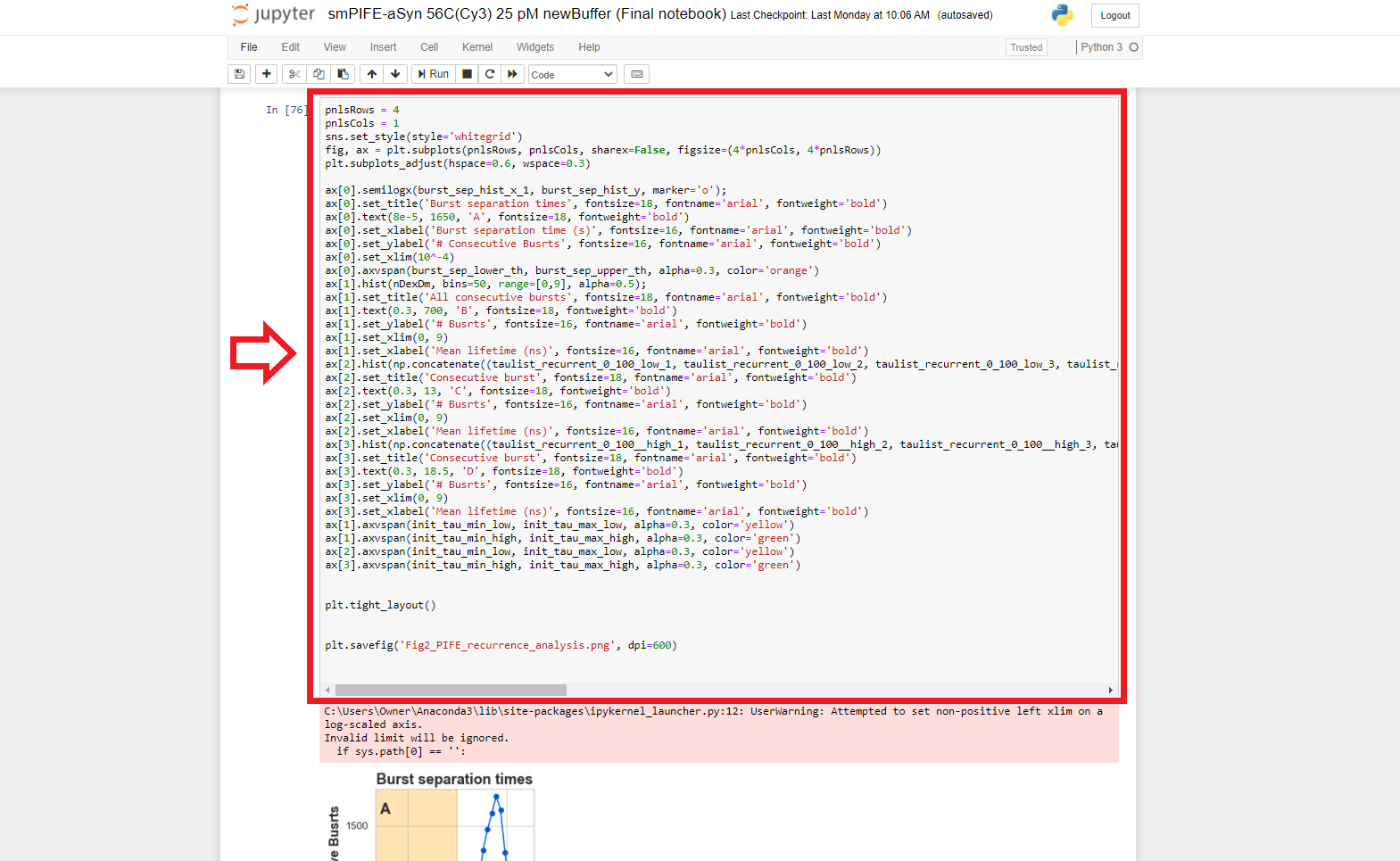Click the ax[1].axvspan yellow line
This screenshot has width=1400, height=861.
point(559,525)
